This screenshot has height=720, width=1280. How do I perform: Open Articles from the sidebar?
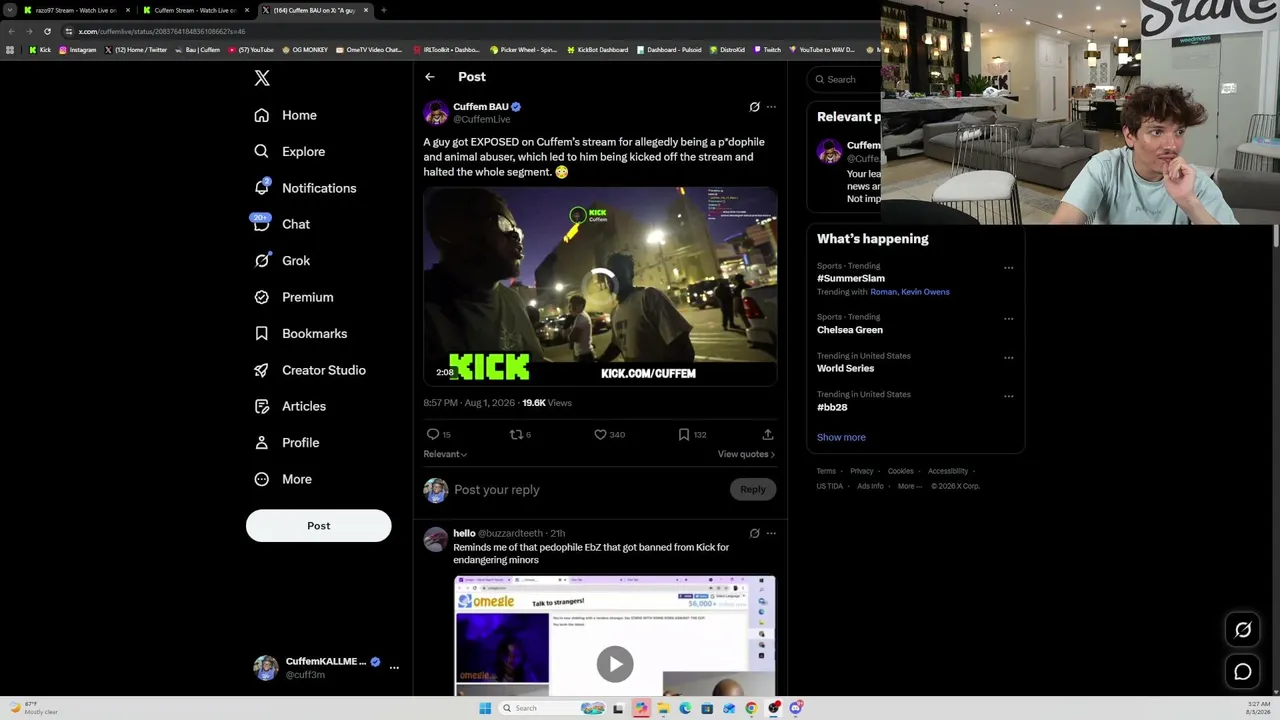[289, 406]
